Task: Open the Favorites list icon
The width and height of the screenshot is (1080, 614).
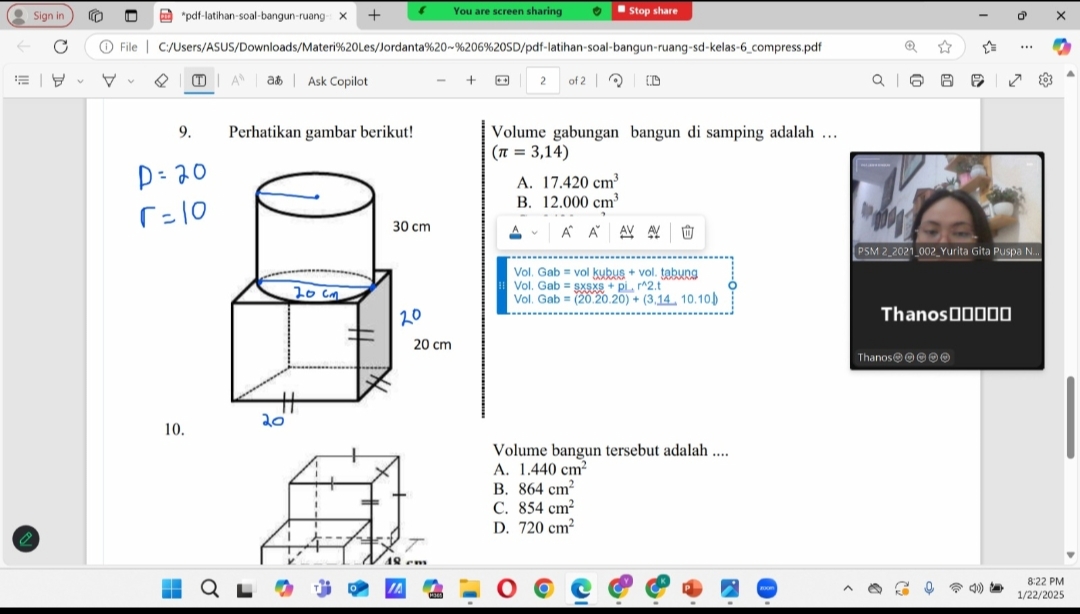Action: point(990,47)
